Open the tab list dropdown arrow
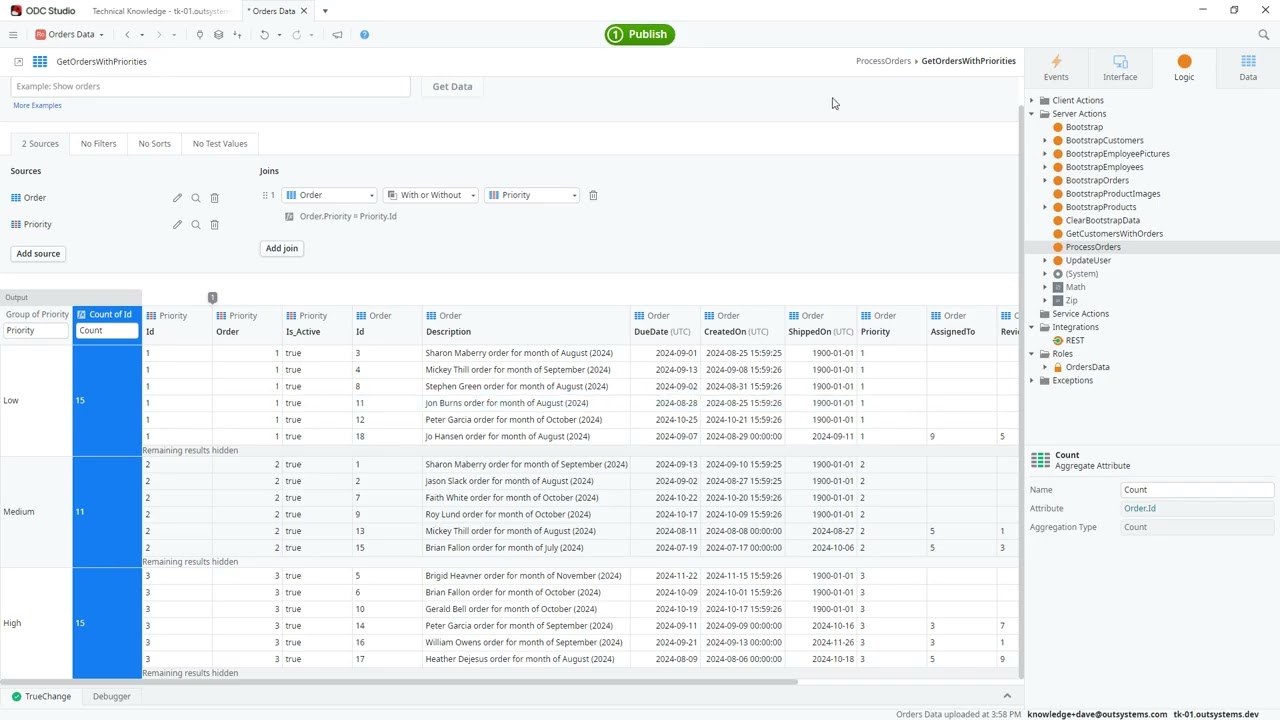The width and height of the screenshot is (1280, 720). coord(325,11)
